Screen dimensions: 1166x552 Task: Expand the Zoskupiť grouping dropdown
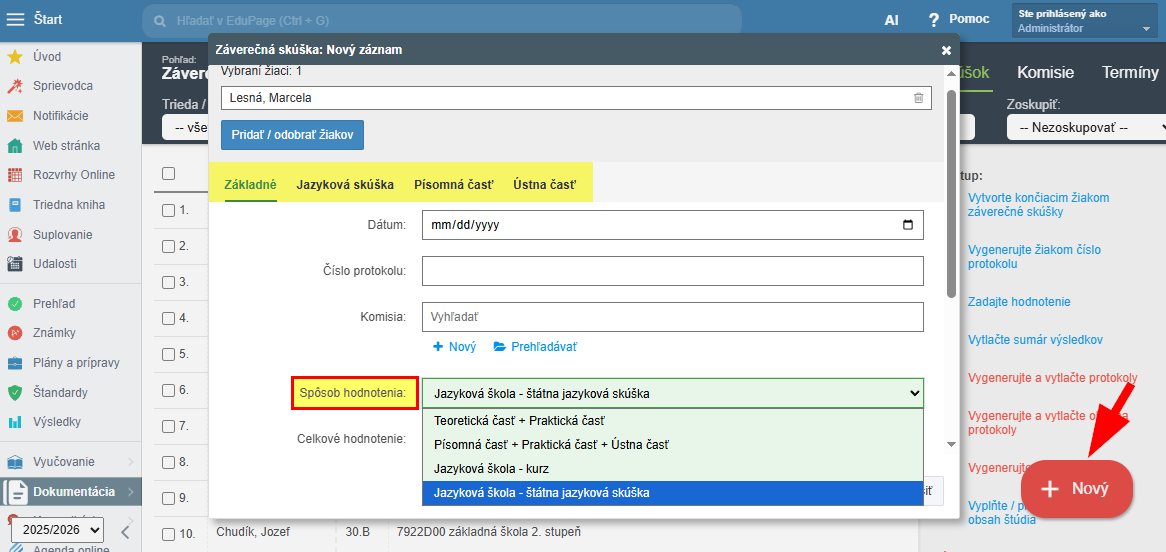[1086, 128]
